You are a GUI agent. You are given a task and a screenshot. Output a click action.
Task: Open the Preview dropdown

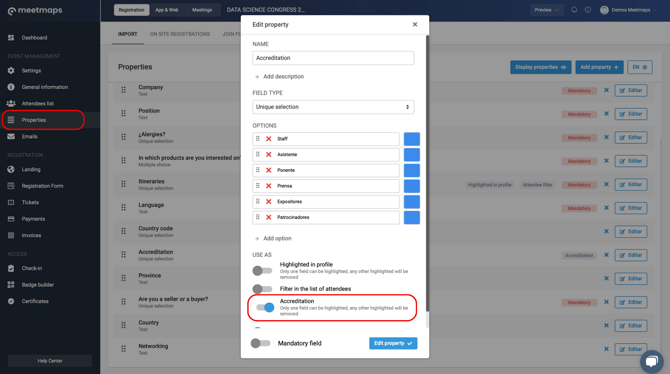(547, 10)
